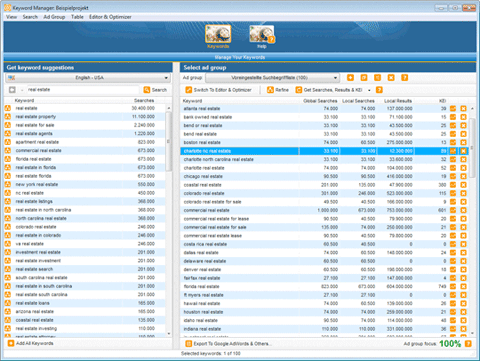Open the View menu
Screen dimensions: 480x361
pos(11,17)
